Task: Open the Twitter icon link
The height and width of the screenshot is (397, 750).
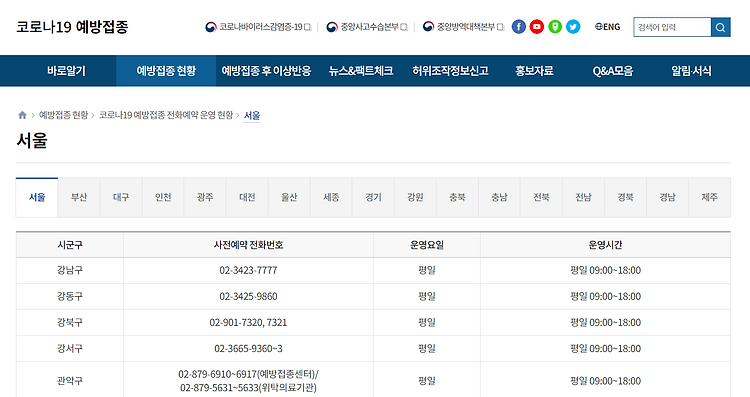Action: point(573,27)
